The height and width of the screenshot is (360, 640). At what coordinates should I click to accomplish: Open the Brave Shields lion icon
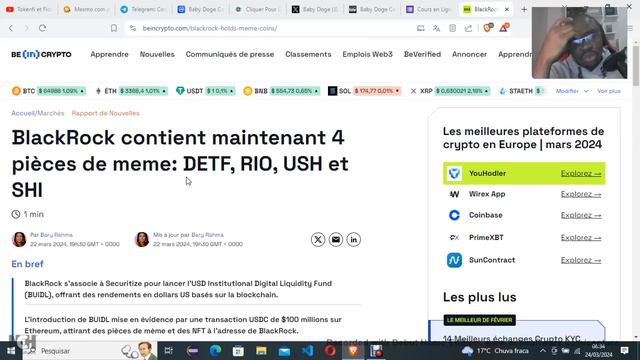point(487,28)
